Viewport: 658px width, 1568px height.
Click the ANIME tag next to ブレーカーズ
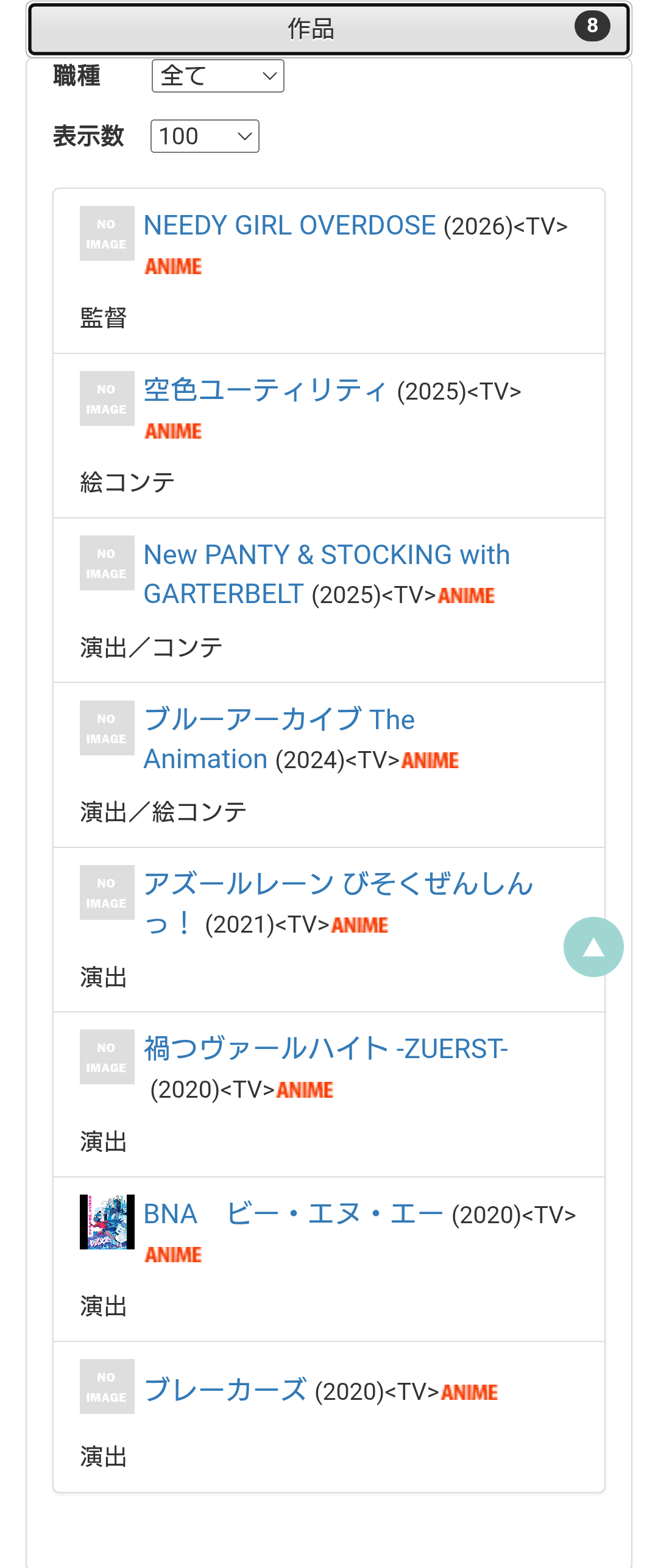pyautogui.click(x=469, y=1392)
